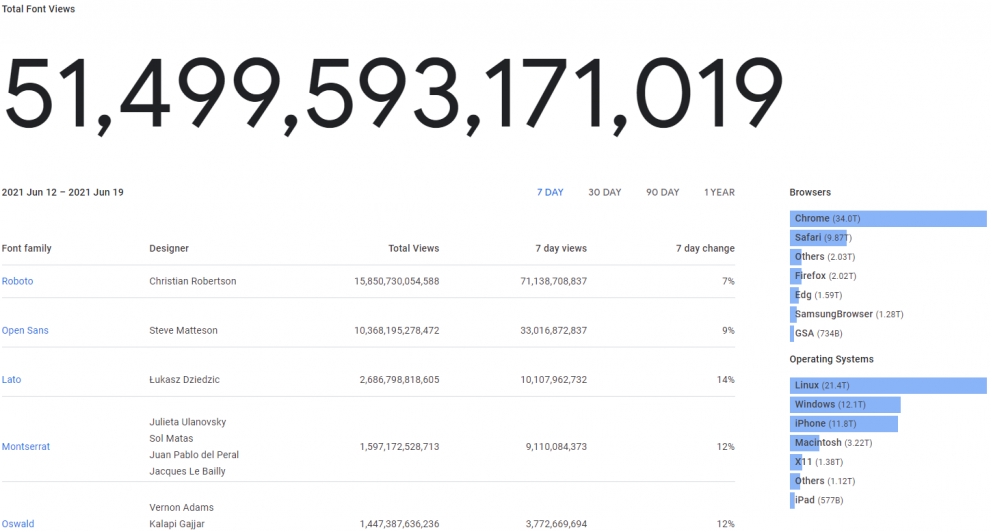The height and width of the screenshot is (532, 991).
Task: Click designer name Christian Robertson
Action: tap(193, 281)
